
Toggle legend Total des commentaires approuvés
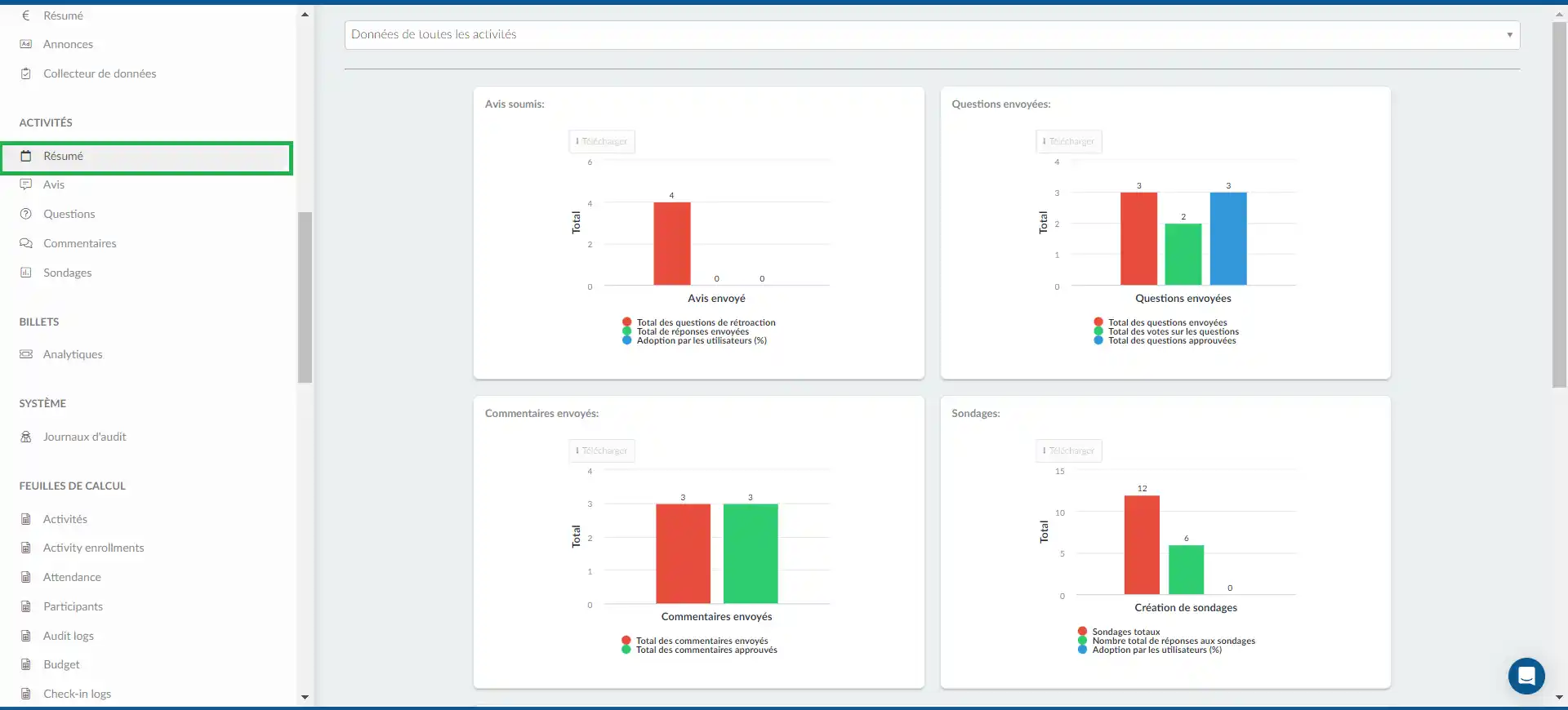700,650
